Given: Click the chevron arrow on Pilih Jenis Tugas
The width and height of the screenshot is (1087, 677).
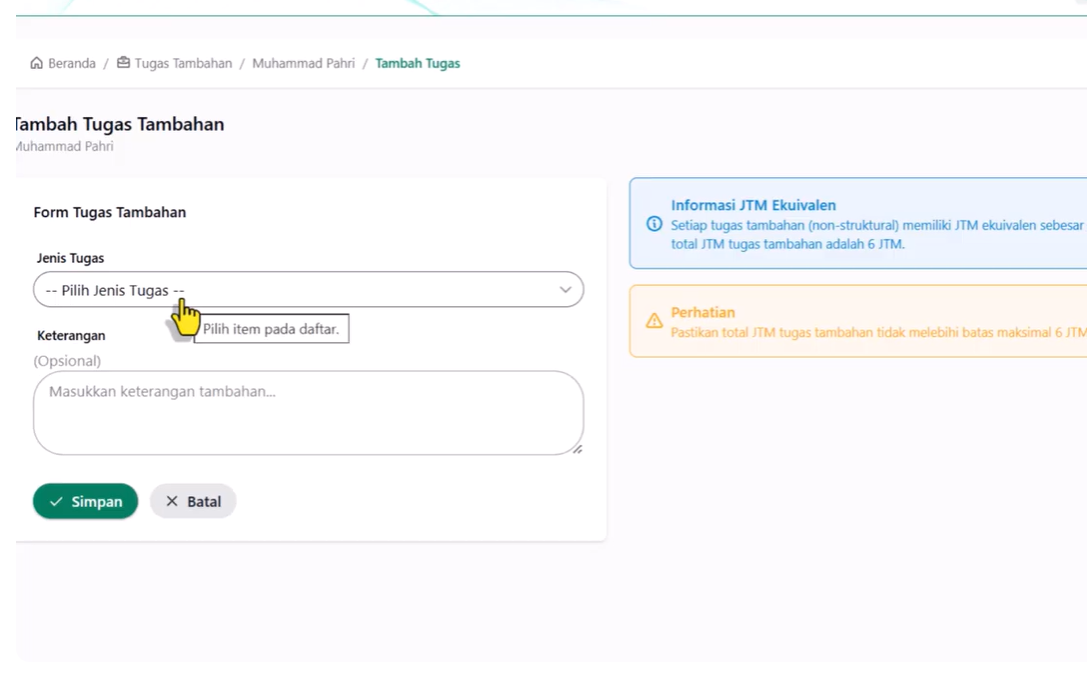Looking at the screenshot, I should pyautogui.click(x=565, y=290).
